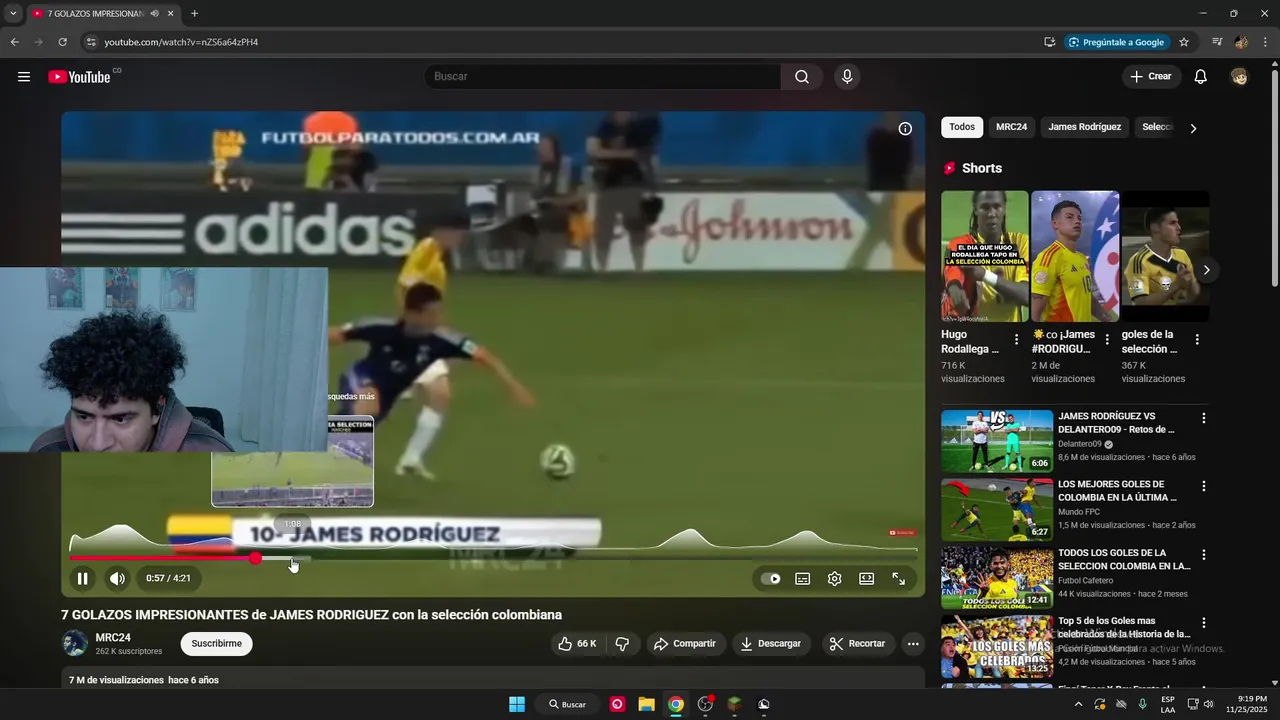
Task: Open the Hugo Rodallega short thumbnail
Action: pyautogui.click(x=985, y=256)
